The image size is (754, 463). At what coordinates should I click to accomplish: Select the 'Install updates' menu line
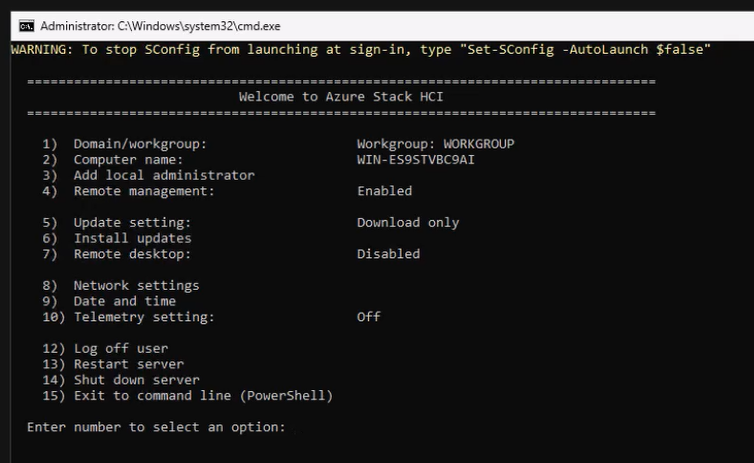(117, 238)
